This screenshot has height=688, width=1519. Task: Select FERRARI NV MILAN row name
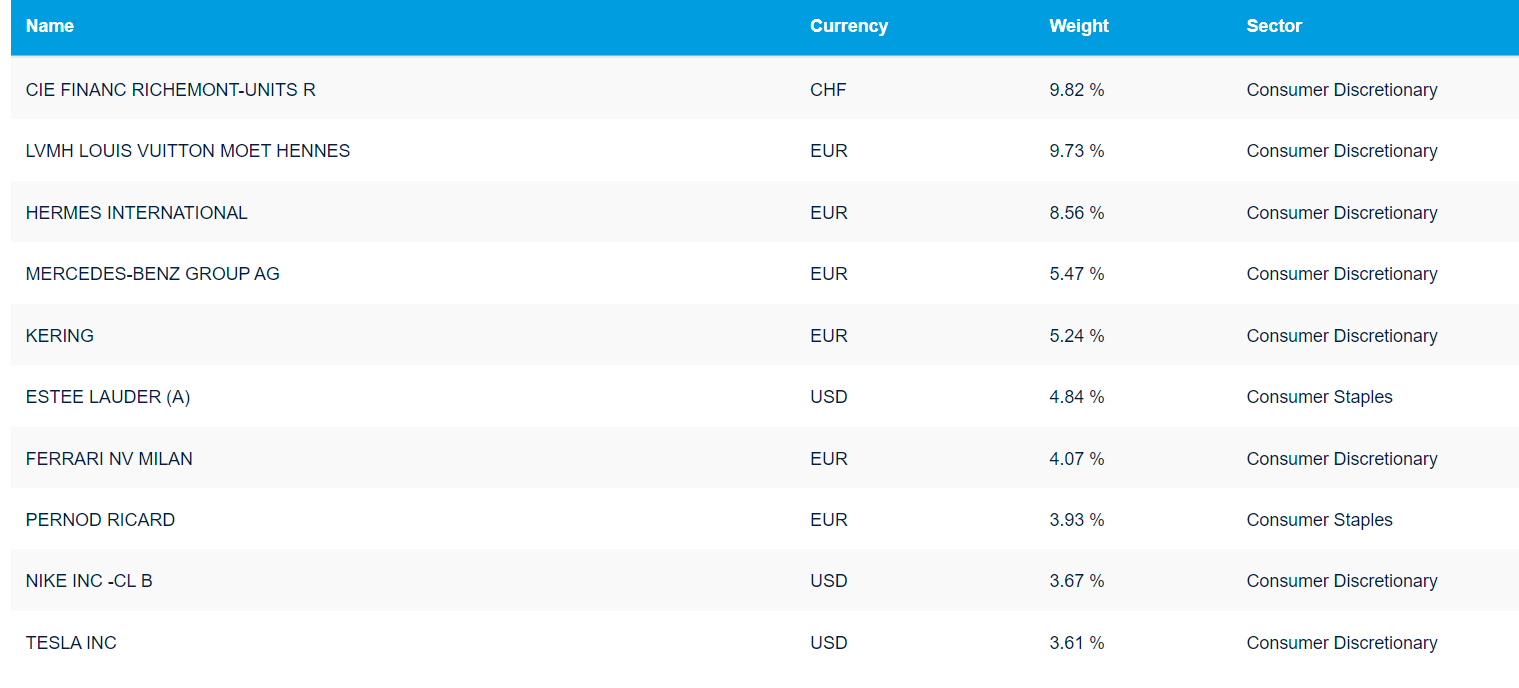pos(109,459)
